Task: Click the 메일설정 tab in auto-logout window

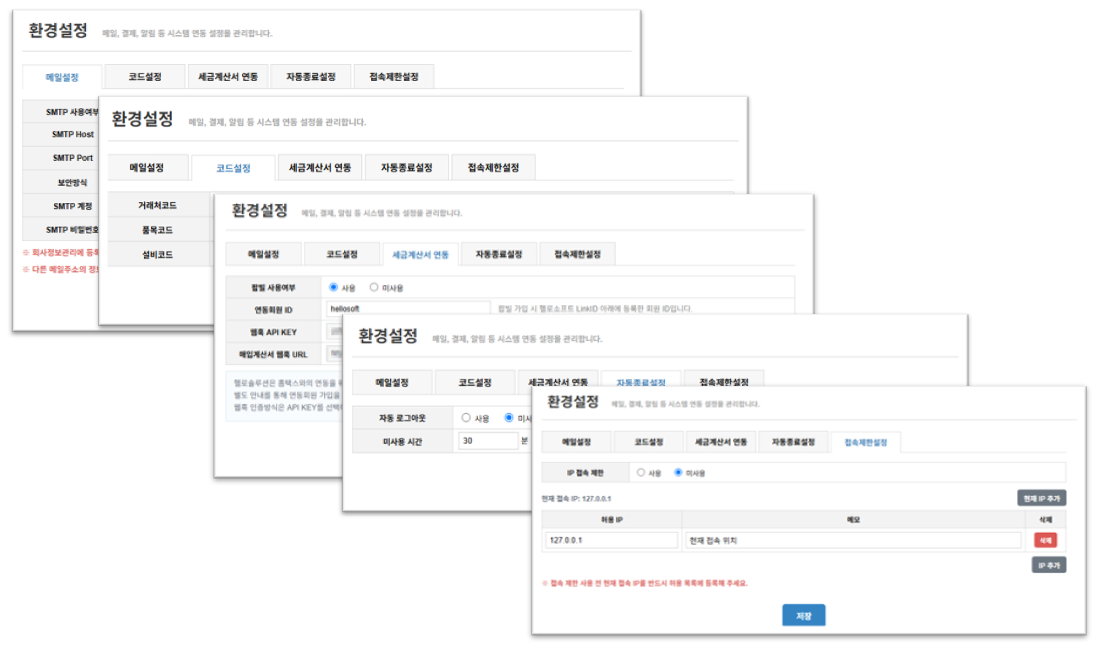Action: point(392,382)
